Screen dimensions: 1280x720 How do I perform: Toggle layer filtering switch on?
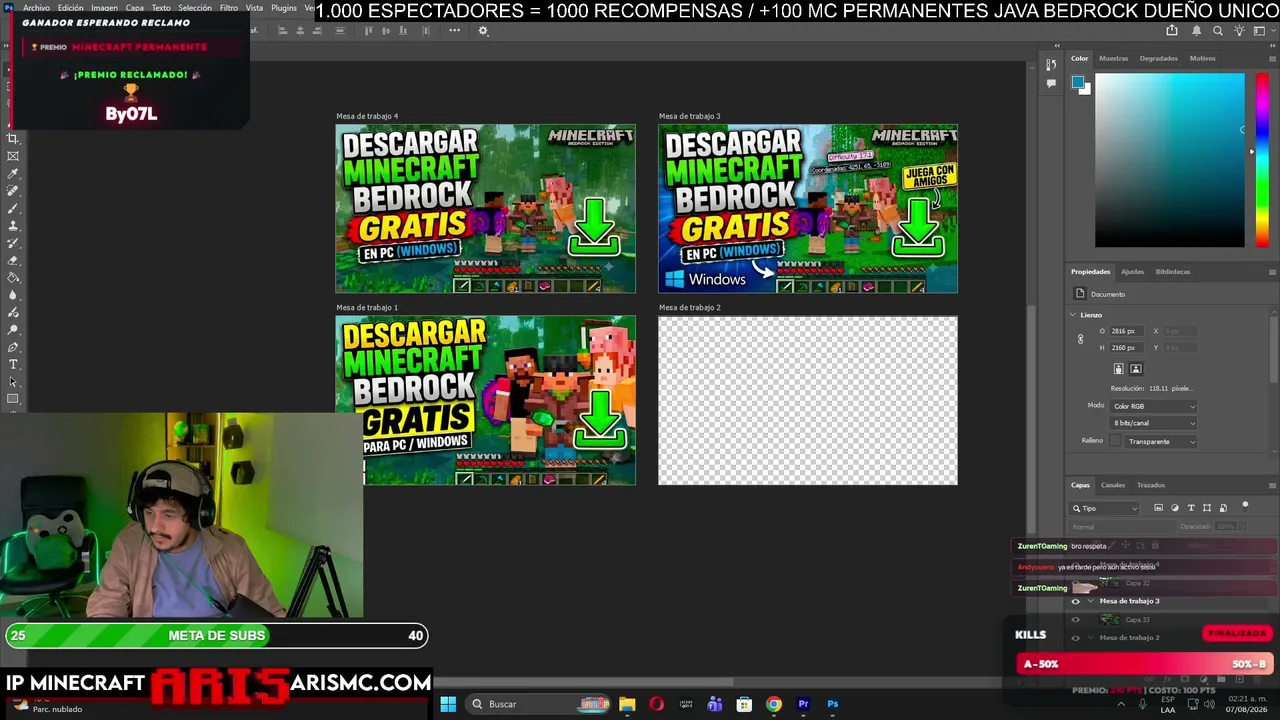click(1245, 506)
